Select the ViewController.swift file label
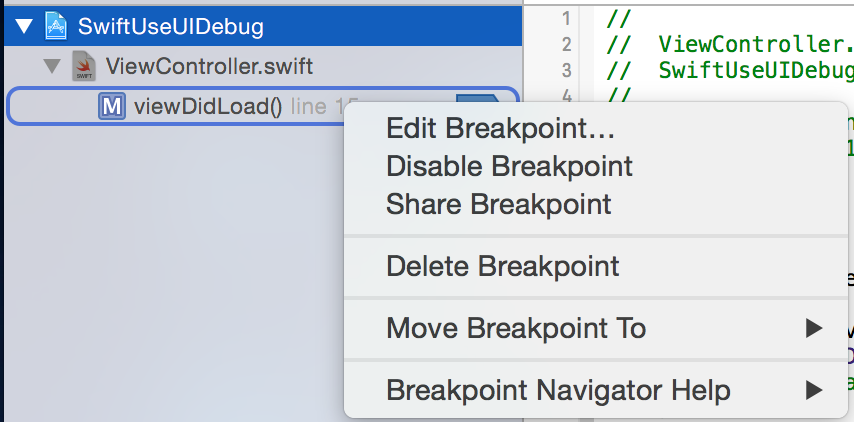854x422 pixels. coord(208,67)
